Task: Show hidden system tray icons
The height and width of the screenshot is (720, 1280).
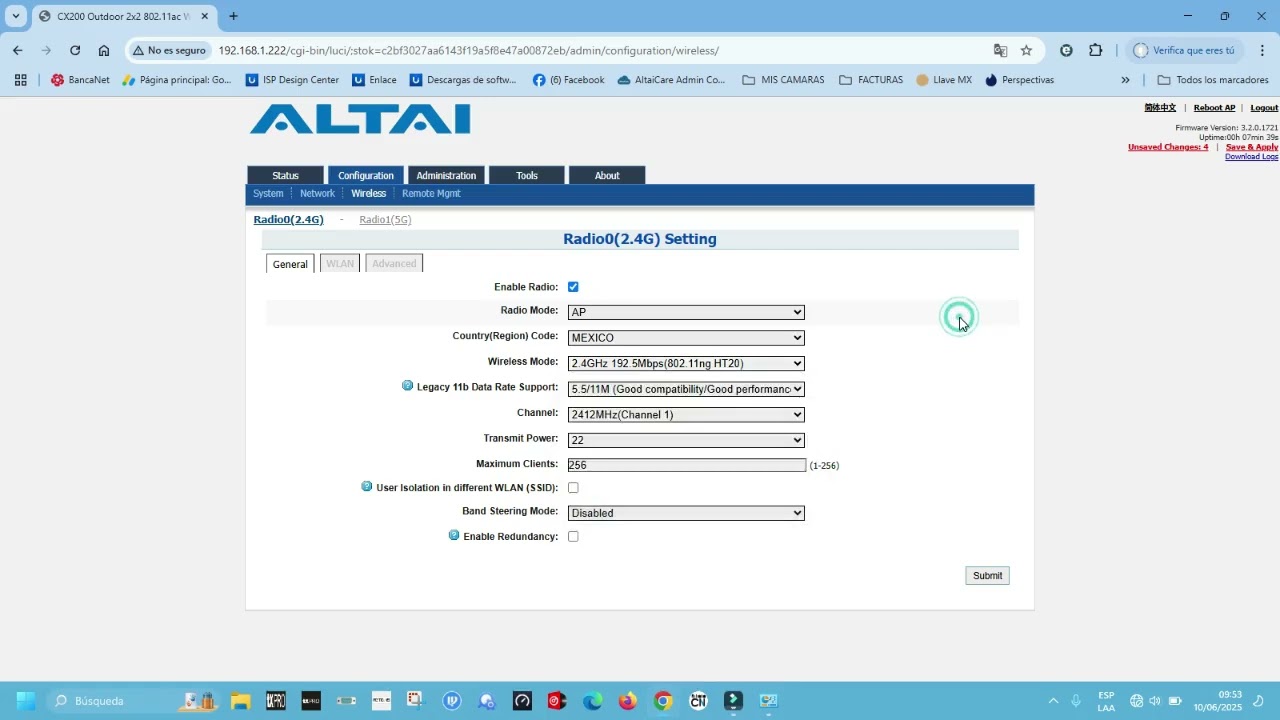Action: [1052, 701]
